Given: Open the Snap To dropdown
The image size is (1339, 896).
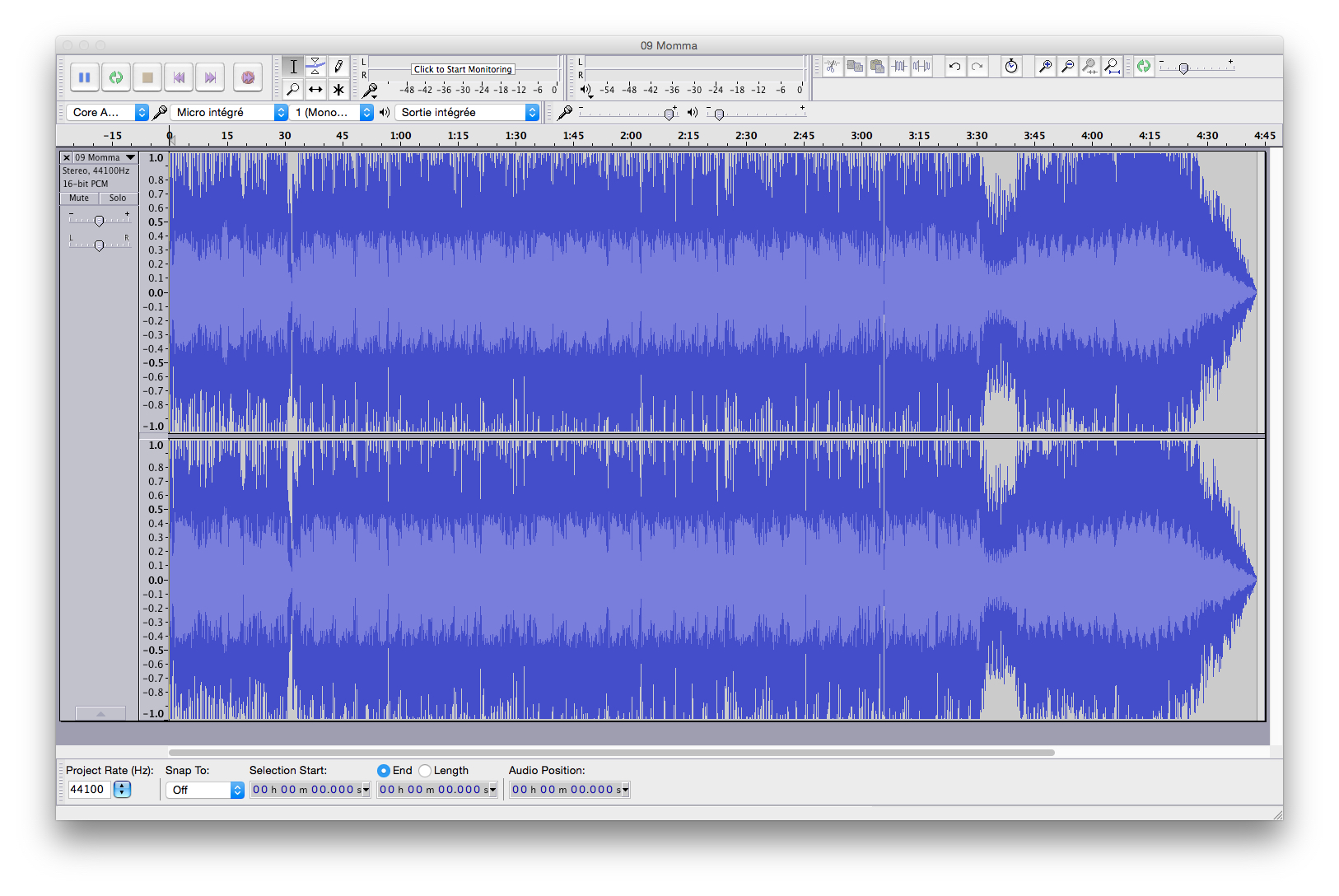Looking at the screenshot, I should tap(204, 789).
